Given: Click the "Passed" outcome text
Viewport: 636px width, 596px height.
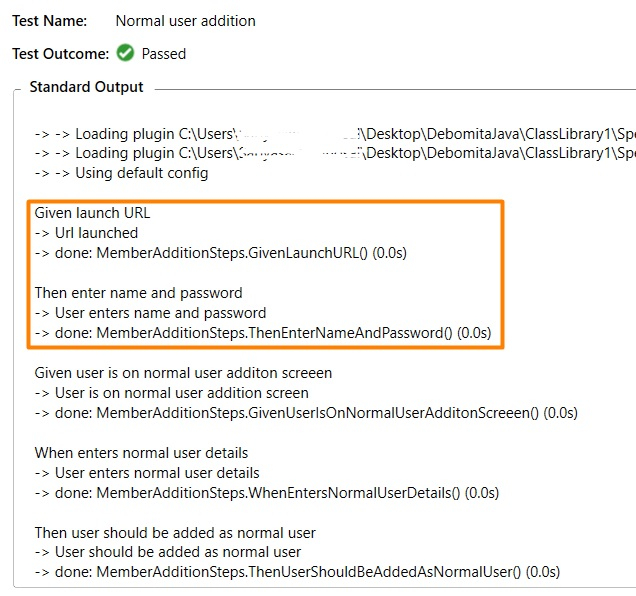Looking at the screenshot, I should point(164,54).
